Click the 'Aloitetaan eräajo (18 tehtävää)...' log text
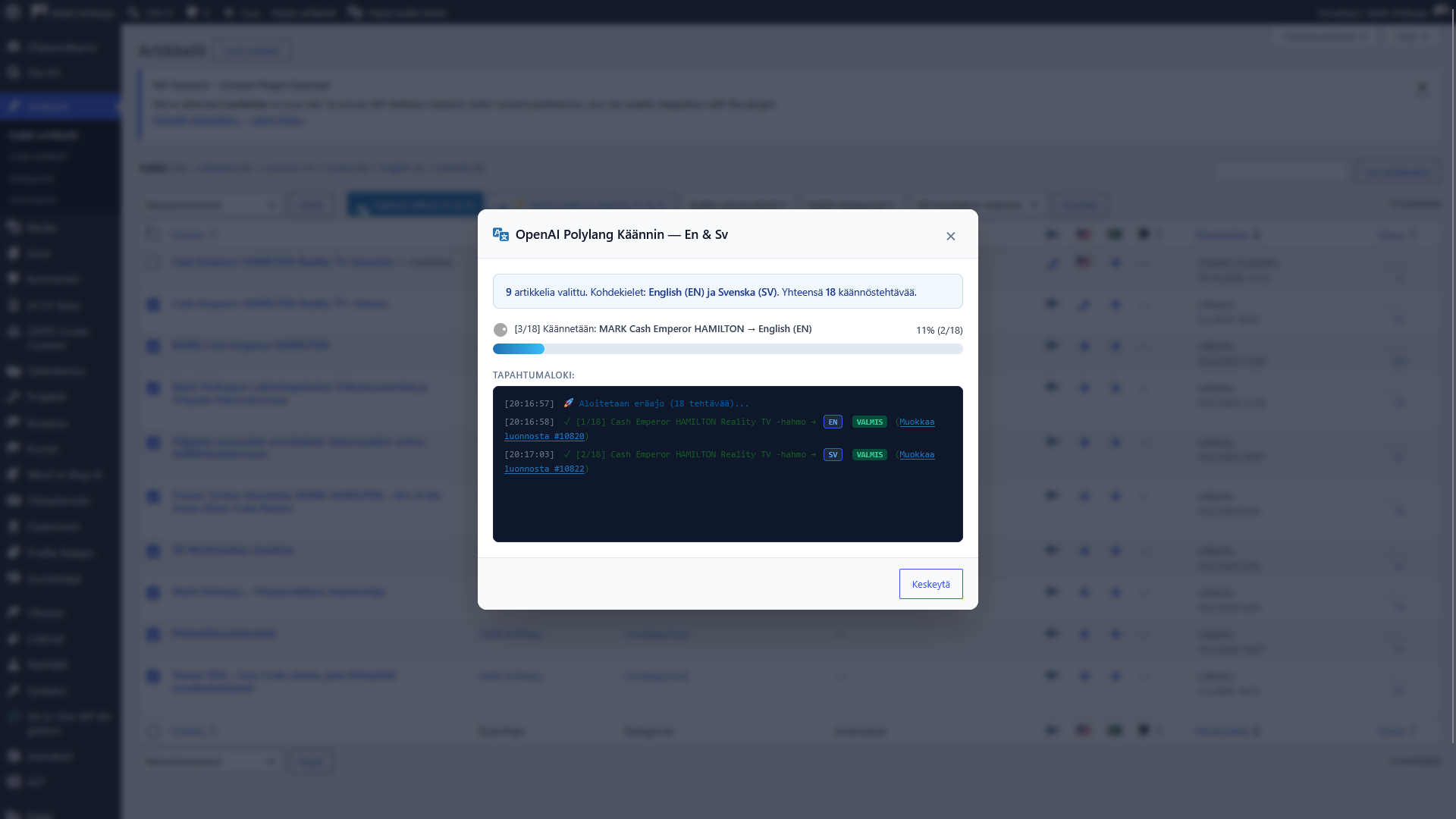Viewport: 1456px width, 819px height. tap(664, 404)
